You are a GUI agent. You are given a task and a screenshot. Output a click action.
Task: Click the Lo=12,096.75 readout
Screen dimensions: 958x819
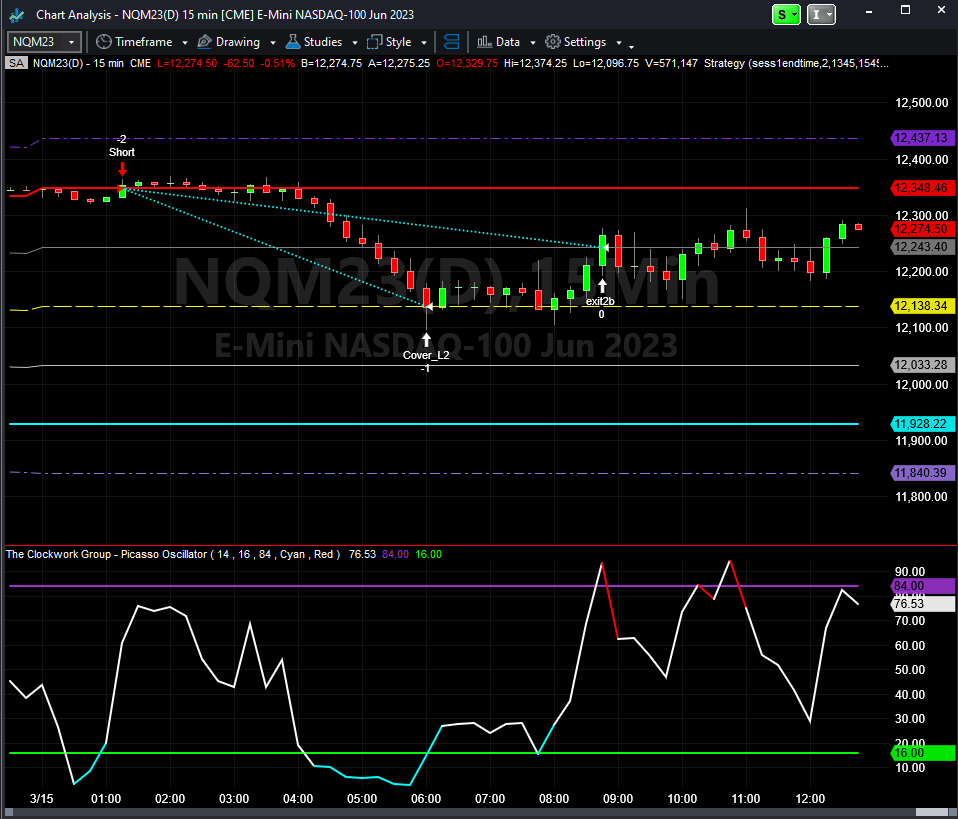tap(606, 63)
